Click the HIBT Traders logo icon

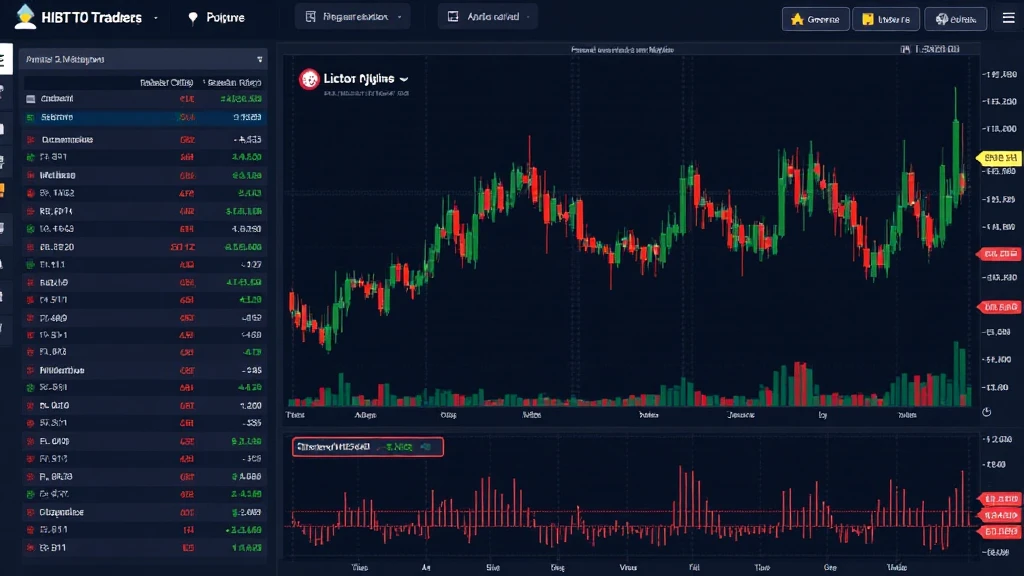click(25, 17)
